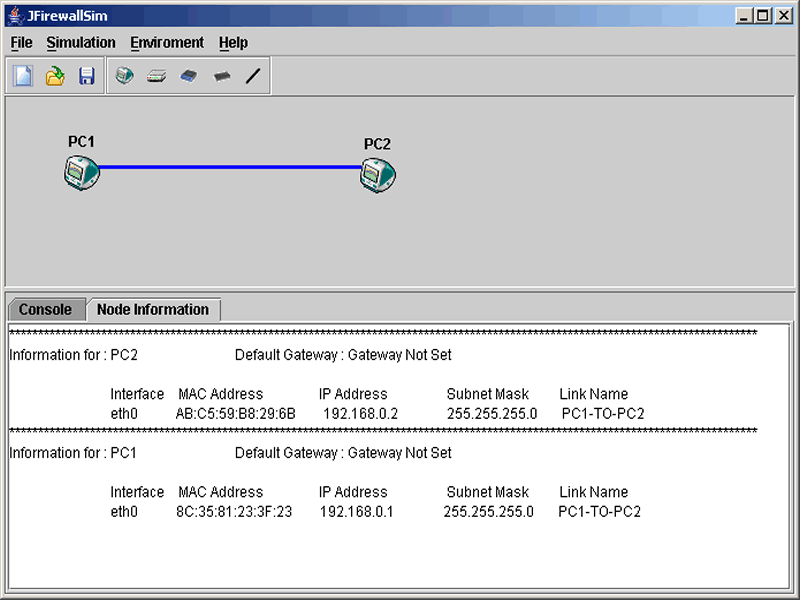Select the Node Information tab
Screen dimensions: 800x600
coord(153,310)
